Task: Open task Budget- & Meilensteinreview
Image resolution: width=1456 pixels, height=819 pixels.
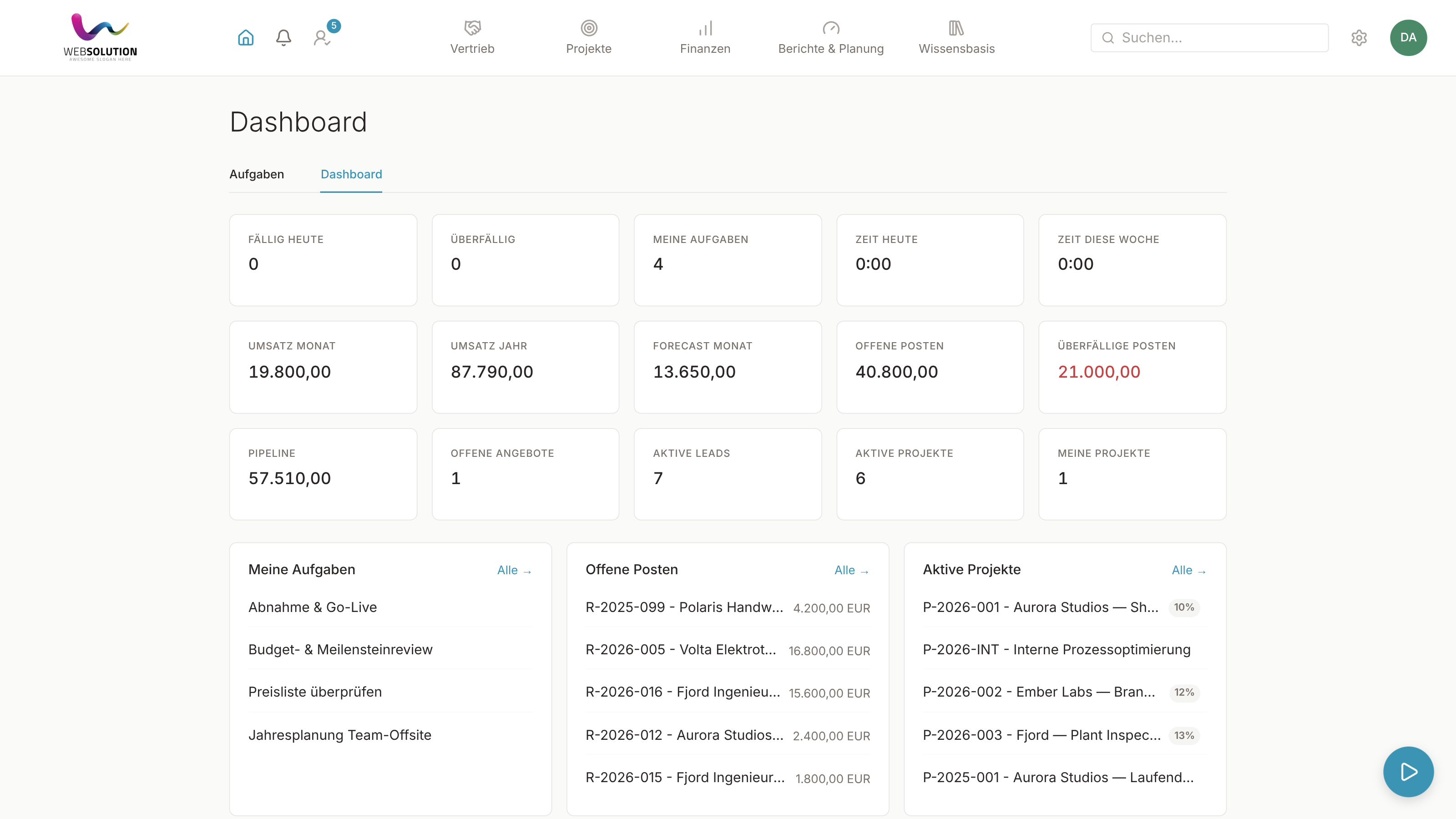Action: click(390, 649)
